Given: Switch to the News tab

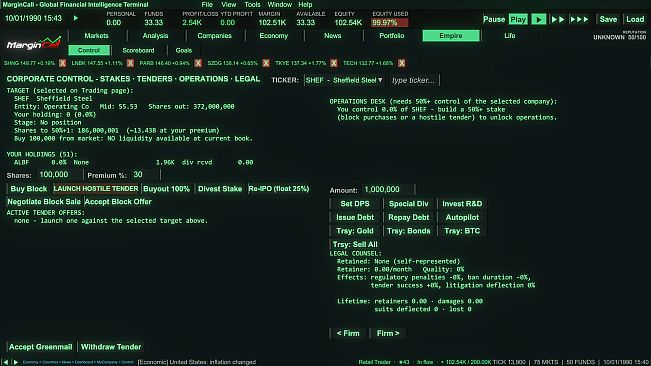Looking at the screenshot, I should 333,36.
